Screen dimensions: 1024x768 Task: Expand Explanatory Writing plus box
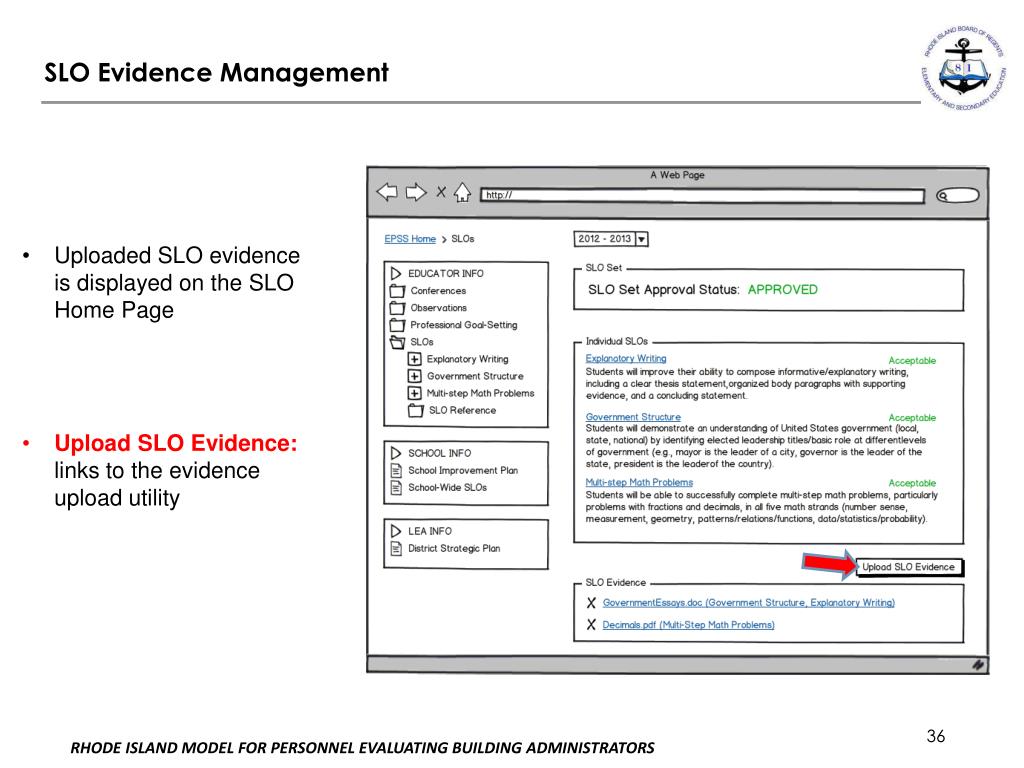(x=414, y=359)
